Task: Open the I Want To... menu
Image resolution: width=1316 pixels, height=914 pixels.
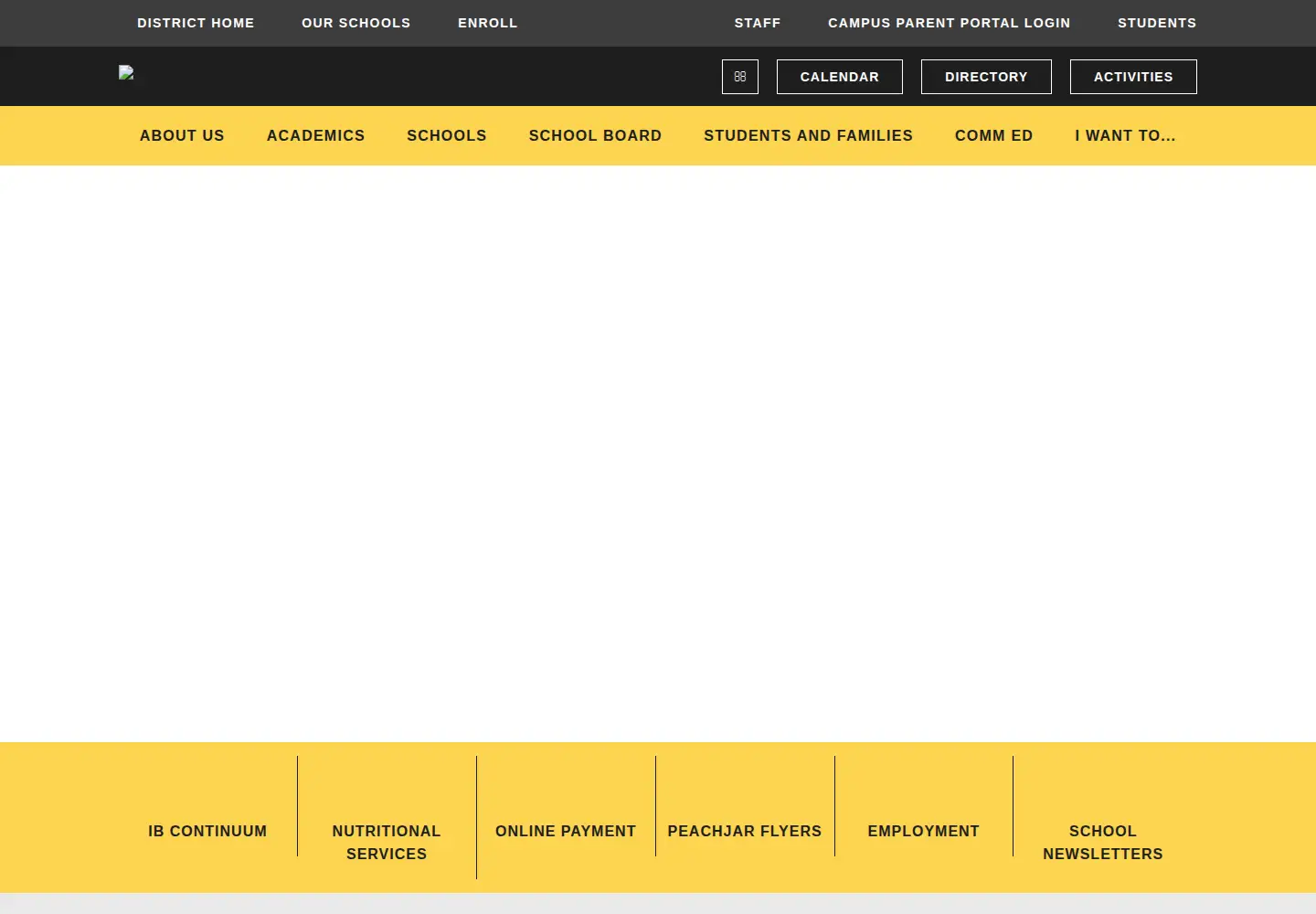Action: pos(1126,135)
